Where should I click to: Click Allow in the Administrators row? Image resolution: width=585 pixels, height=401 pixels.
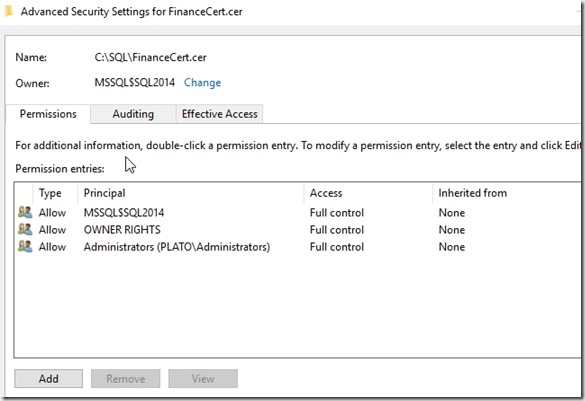[x=52, y=247]
